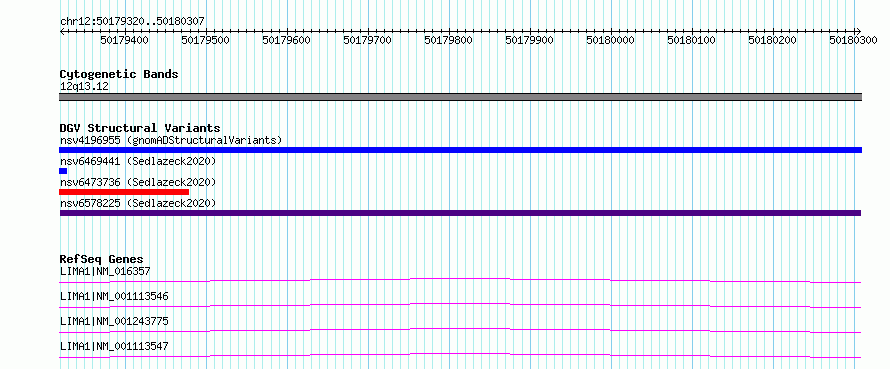890x369 pixels.
Task: Open the Cytogenetic Bands track heading
Action: (119, 74)
